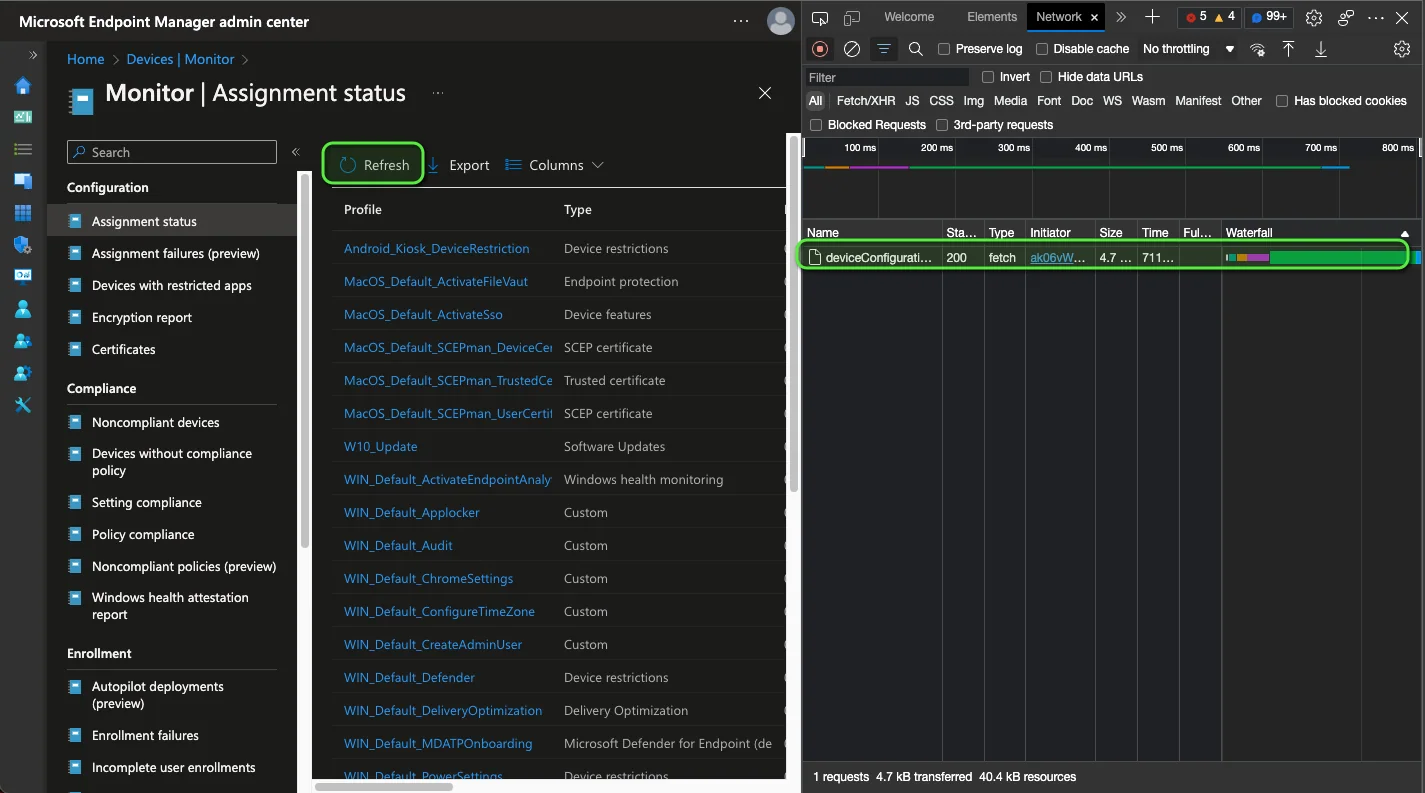Image resolution: width=1425 pixels, height=793 pixels.
Task: Open the Columns dropdown
Action: pos(554,165)
